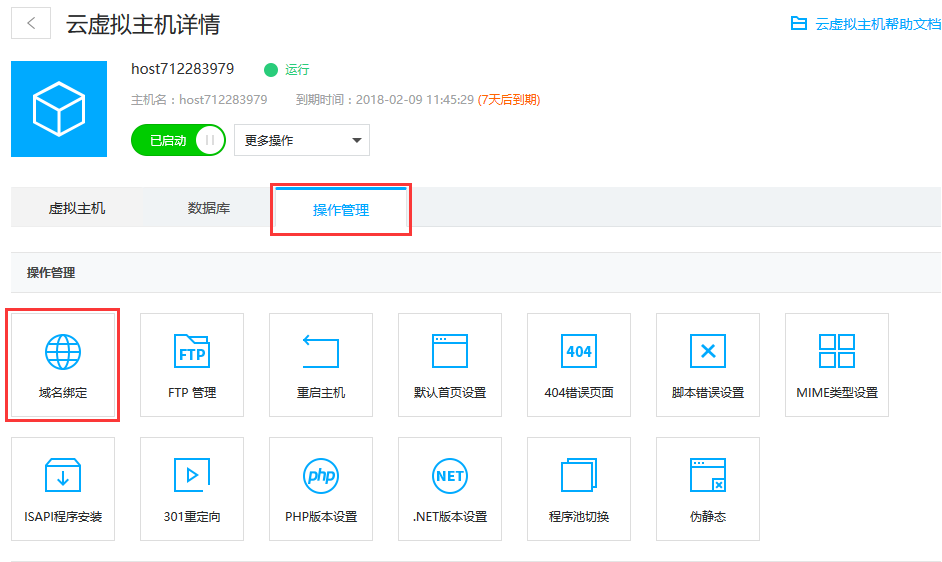Open 伪静态 rewrite settings icon
Screen dimensions: 942x562
pyautogui.click(x=708, y=476)
